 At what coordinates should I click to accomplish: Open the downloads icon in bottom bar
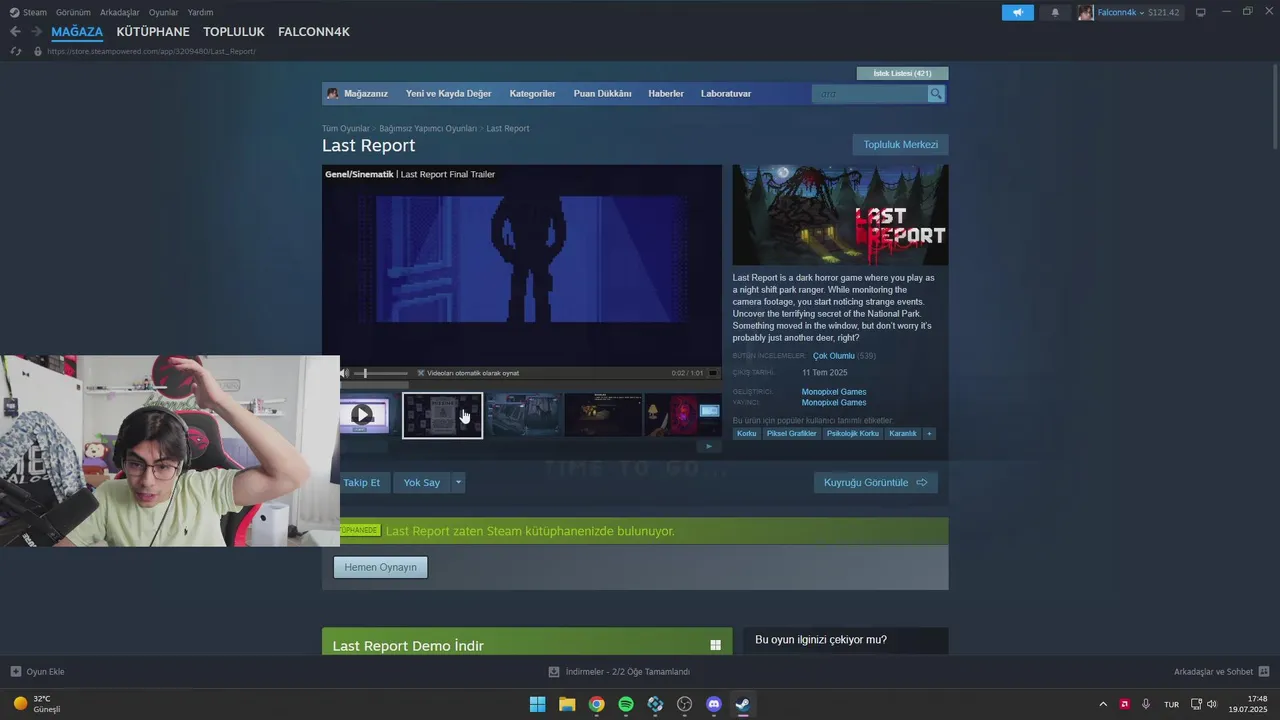[x=554, y=672]
